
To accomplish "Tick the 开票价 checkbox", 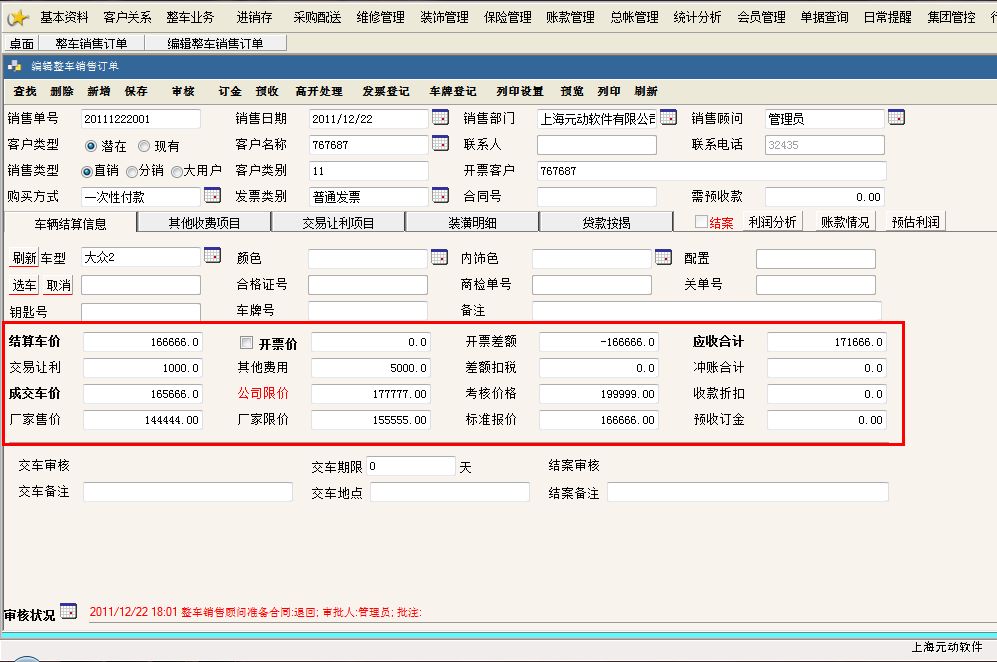I will (x=247, y=343).
